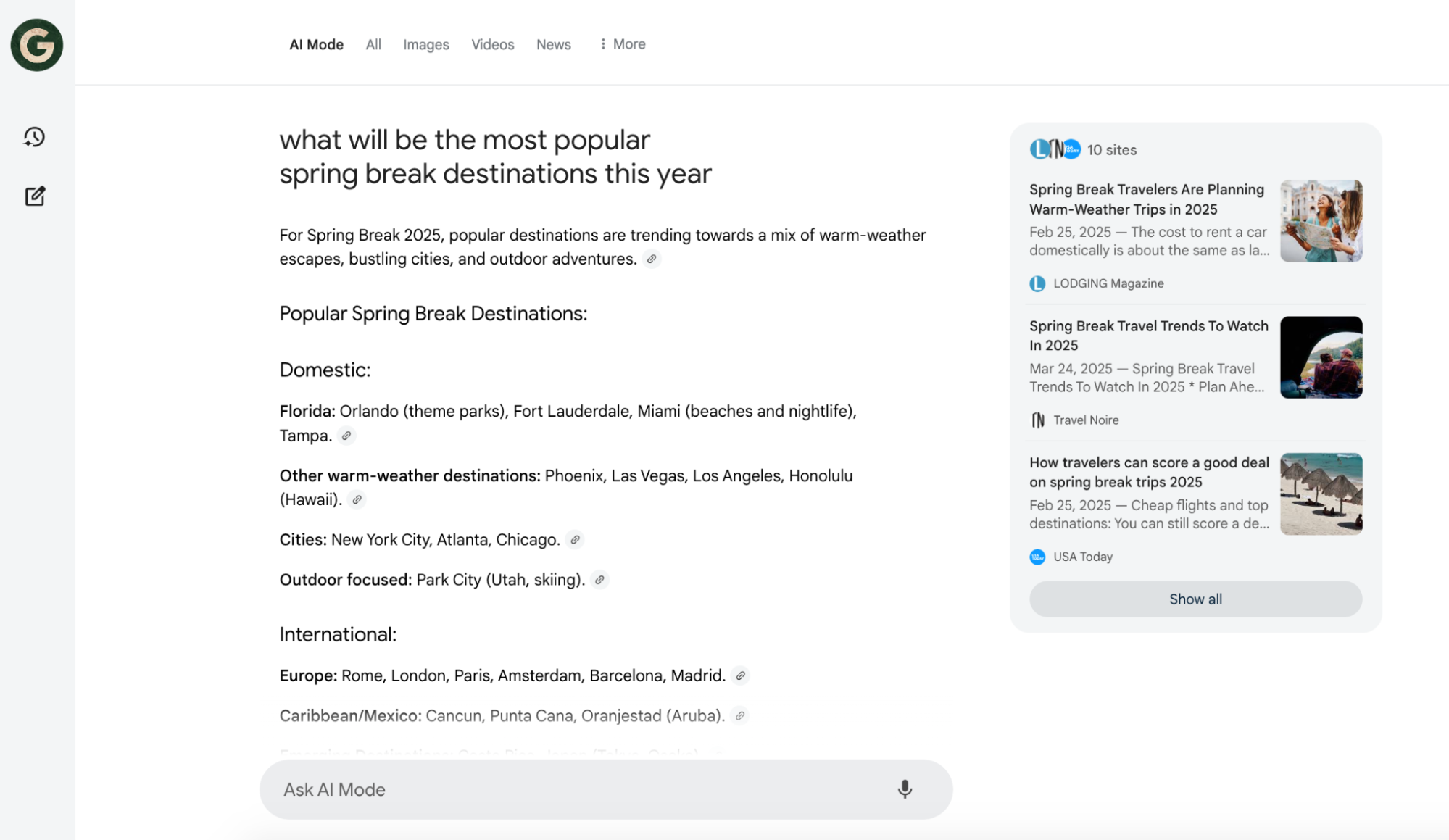Click the Florida: bold label
Image resolution: width=1449 pixels, height=840 pixels.
[307, 411]
